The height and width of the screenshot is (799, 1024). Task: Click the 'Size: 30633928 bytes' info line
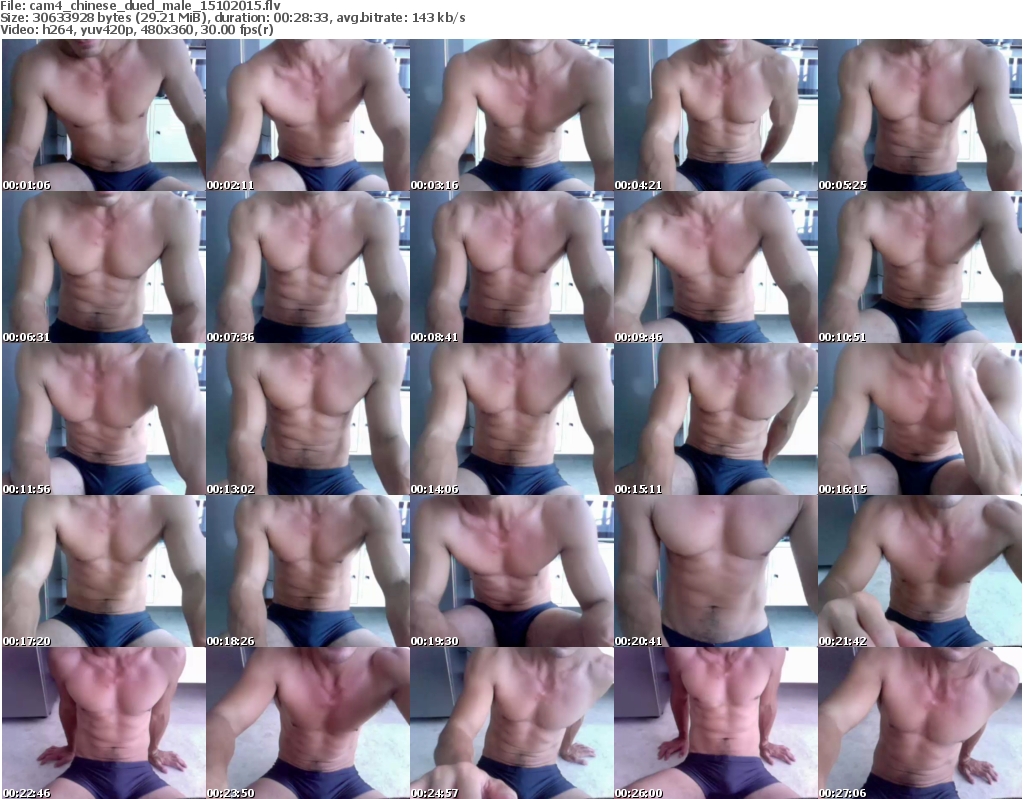coord(232,18)
